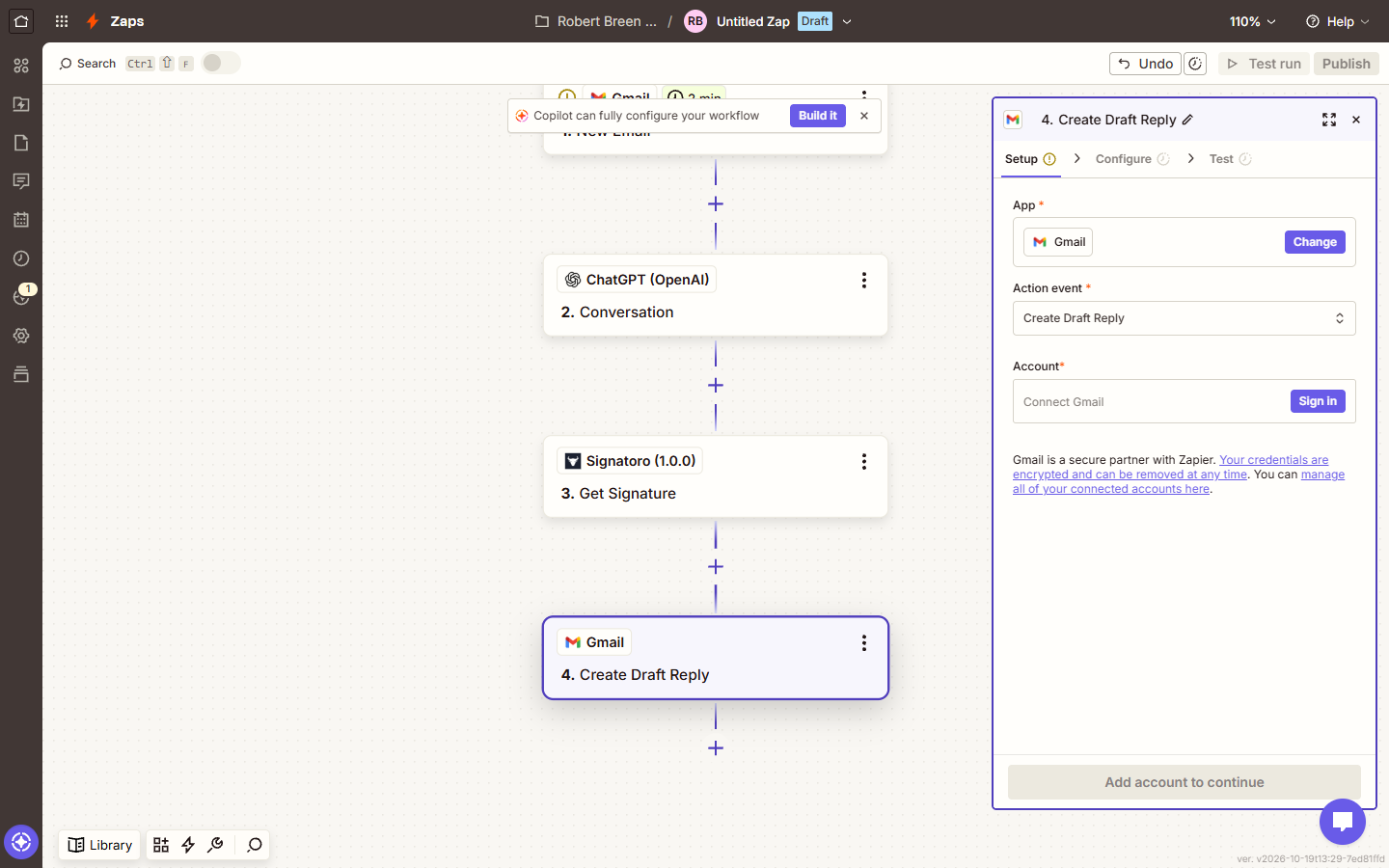The image size is (1389, 868).
Task: Click the magnifier-with-clock icon in bottom toolbar
Action: pyautogui.click(x=214, y=845)
